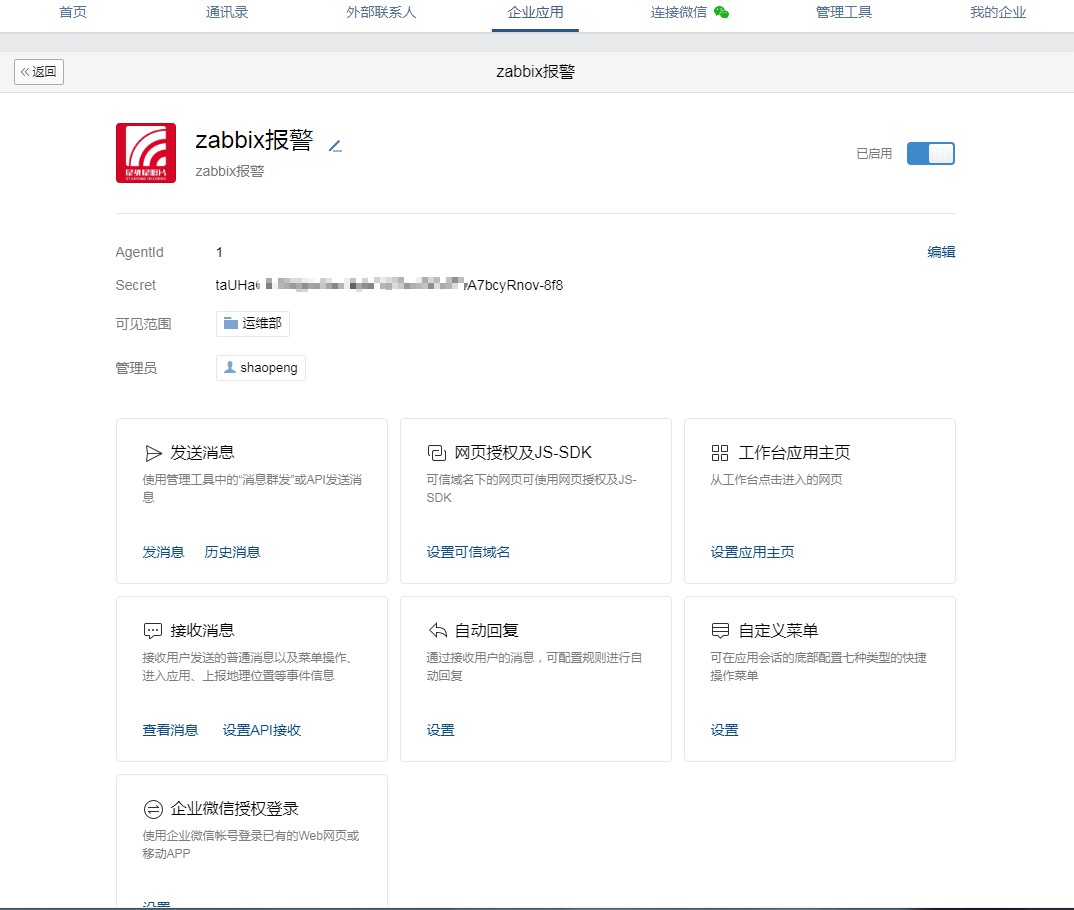This screenshot has width=1074, height=910.
Task: Open 查看消息 in the 接收消息 card
Action: point(170,730)
